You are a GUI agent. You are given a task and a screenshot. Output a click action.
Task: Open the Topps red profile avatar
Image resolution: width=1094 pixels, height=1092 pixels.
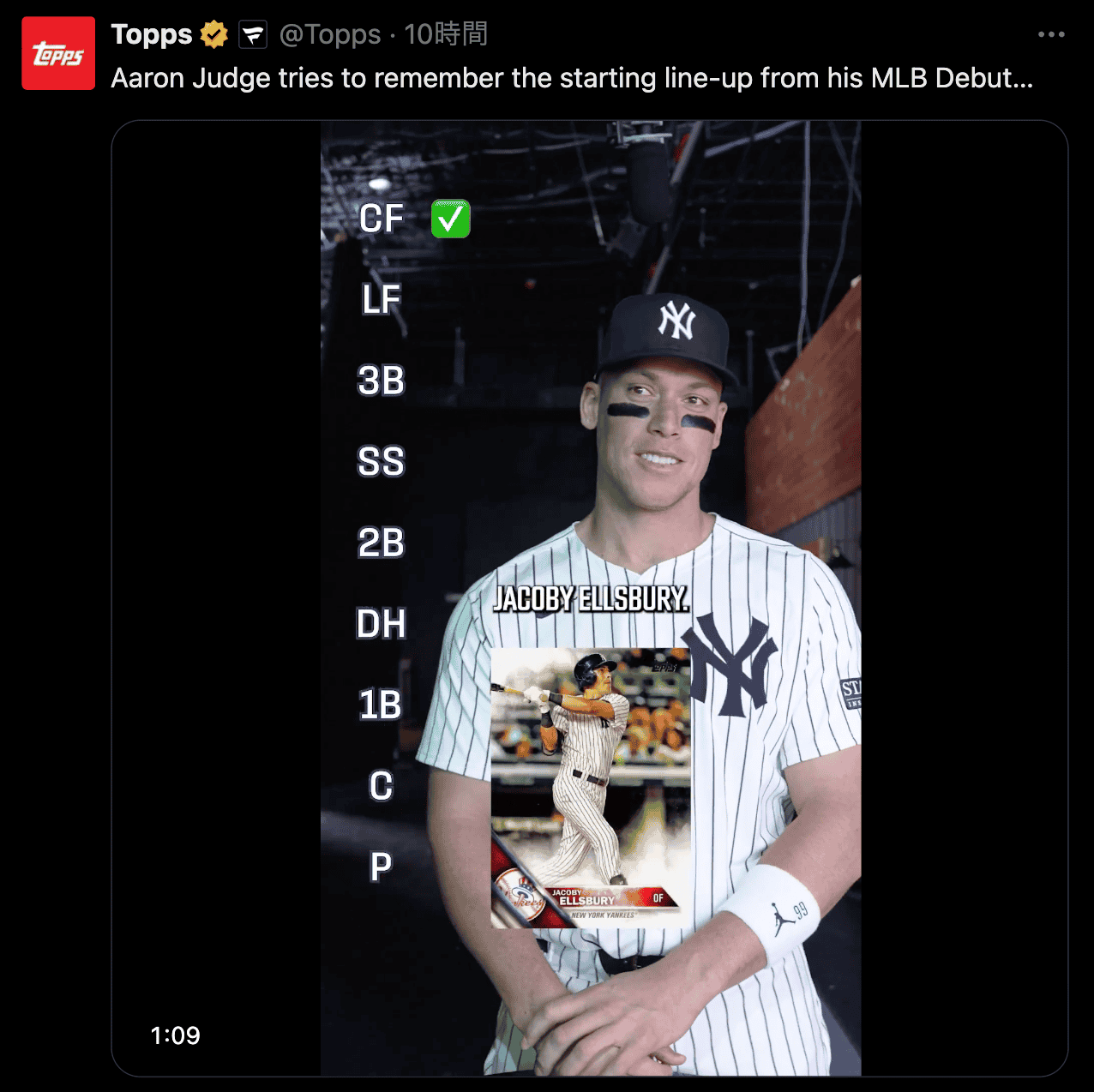tap(58, 53)
